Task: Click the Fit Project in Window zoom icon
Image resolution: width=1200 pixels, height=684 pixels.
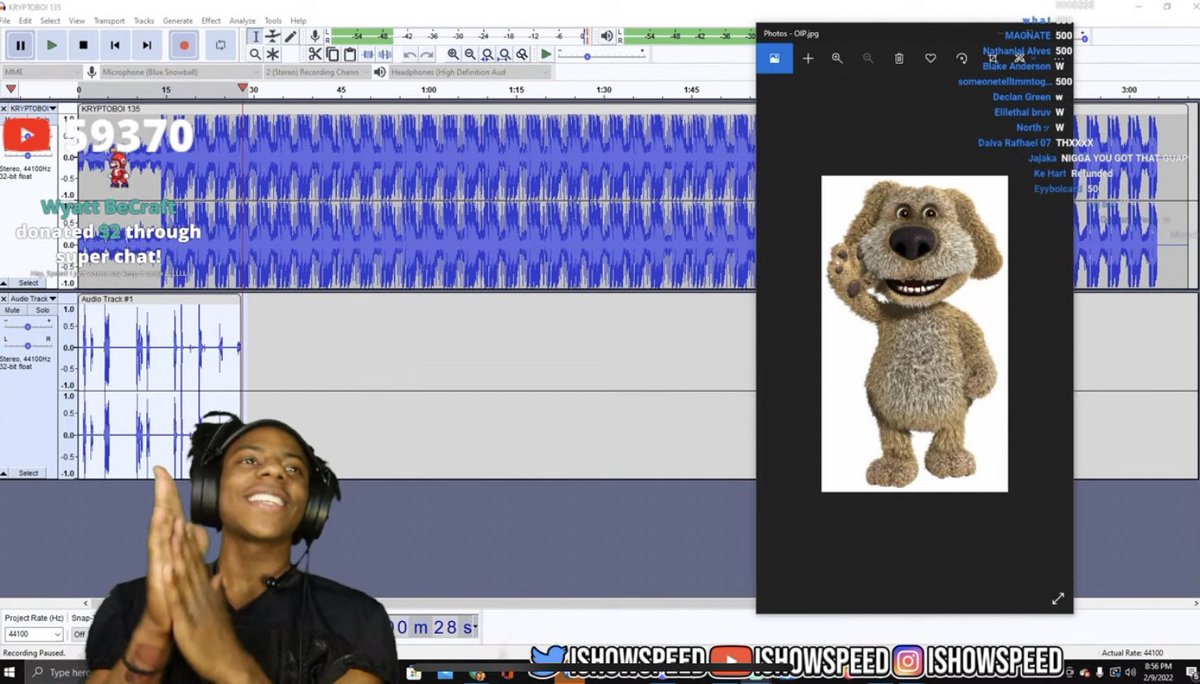Action: (x=504, y=53)
